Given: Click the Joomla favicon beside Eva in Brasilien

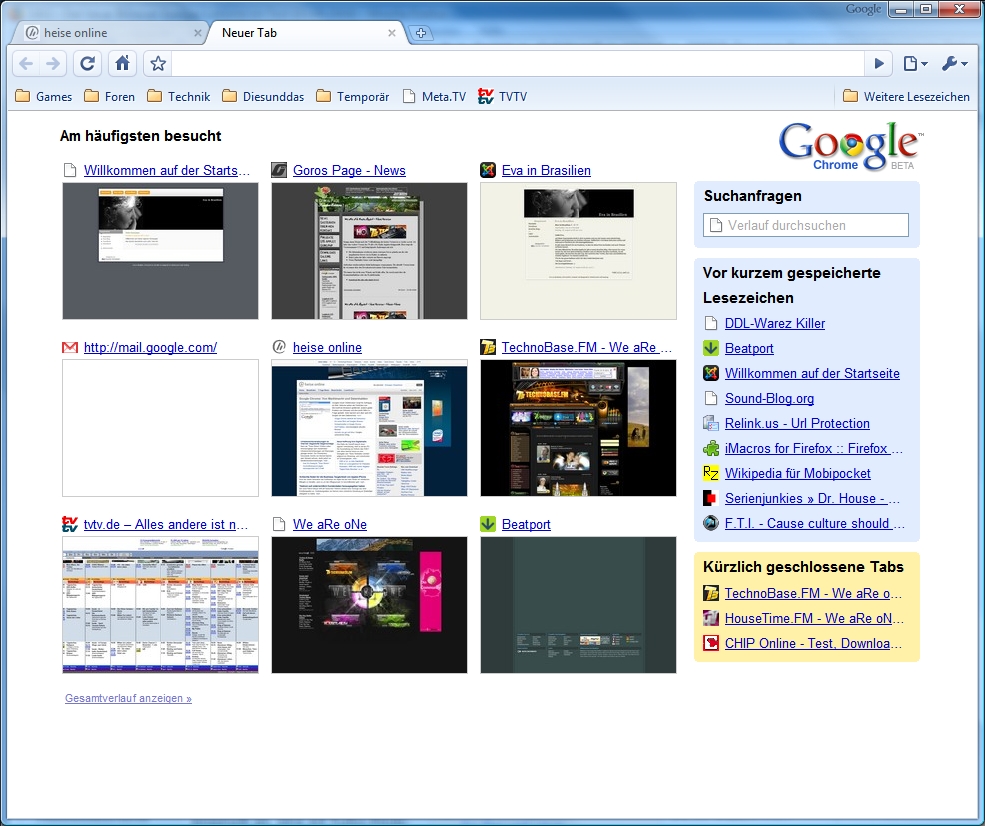Looking at the screenshot, I should (x=488, y=170).
